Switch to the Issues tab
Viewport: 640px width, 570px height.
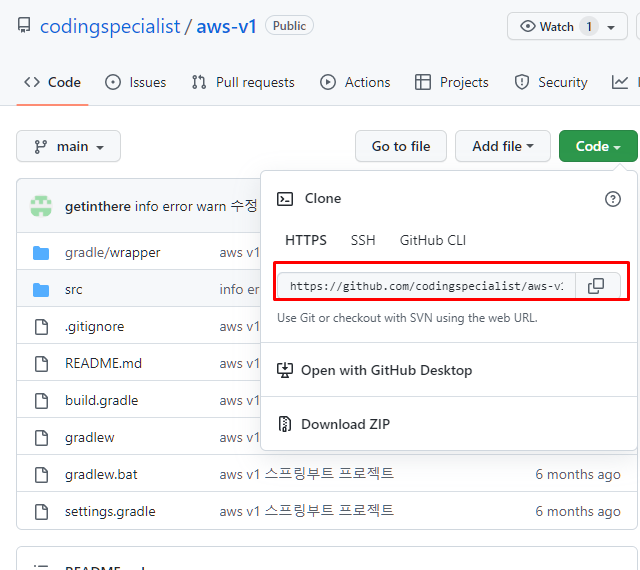tap(136, 82)
